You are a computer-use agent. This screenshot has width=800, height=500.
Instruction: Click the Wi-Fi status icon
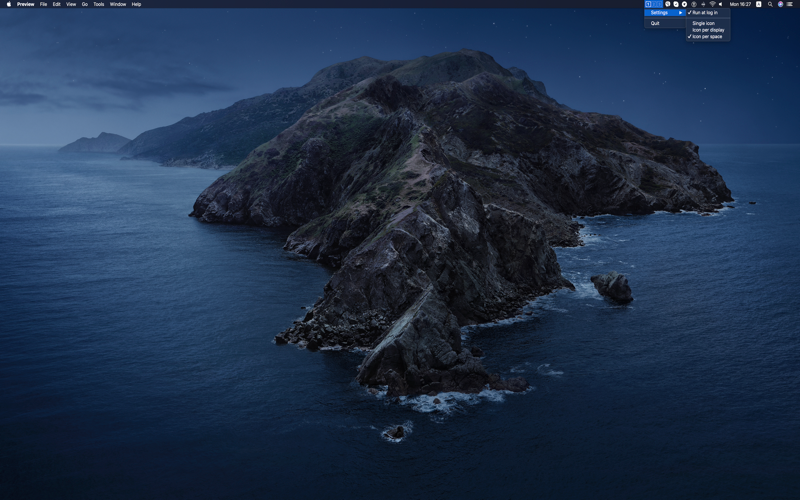(x=712, y=4)
